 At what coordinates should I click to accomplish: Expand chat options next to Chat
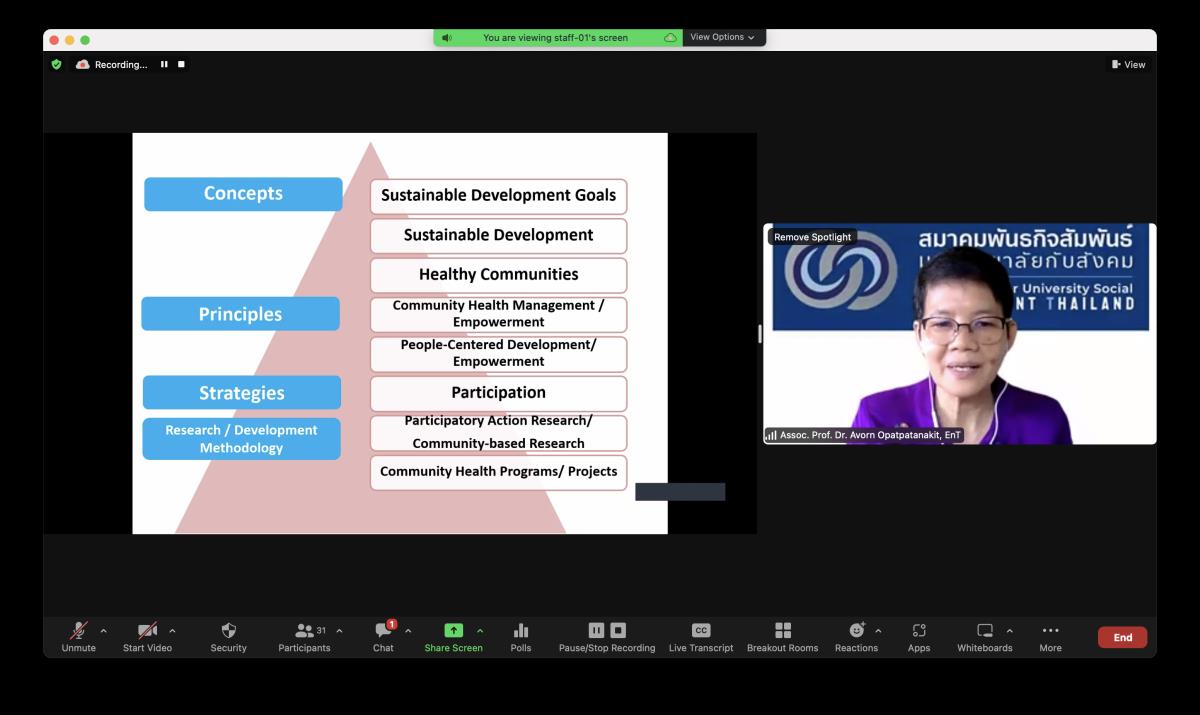[x=408, y=631]
